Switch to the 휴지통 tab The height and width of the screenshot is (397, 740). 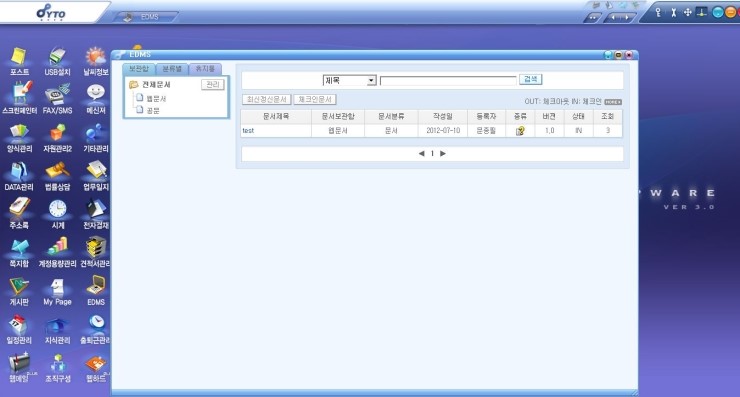pos(205,69)
